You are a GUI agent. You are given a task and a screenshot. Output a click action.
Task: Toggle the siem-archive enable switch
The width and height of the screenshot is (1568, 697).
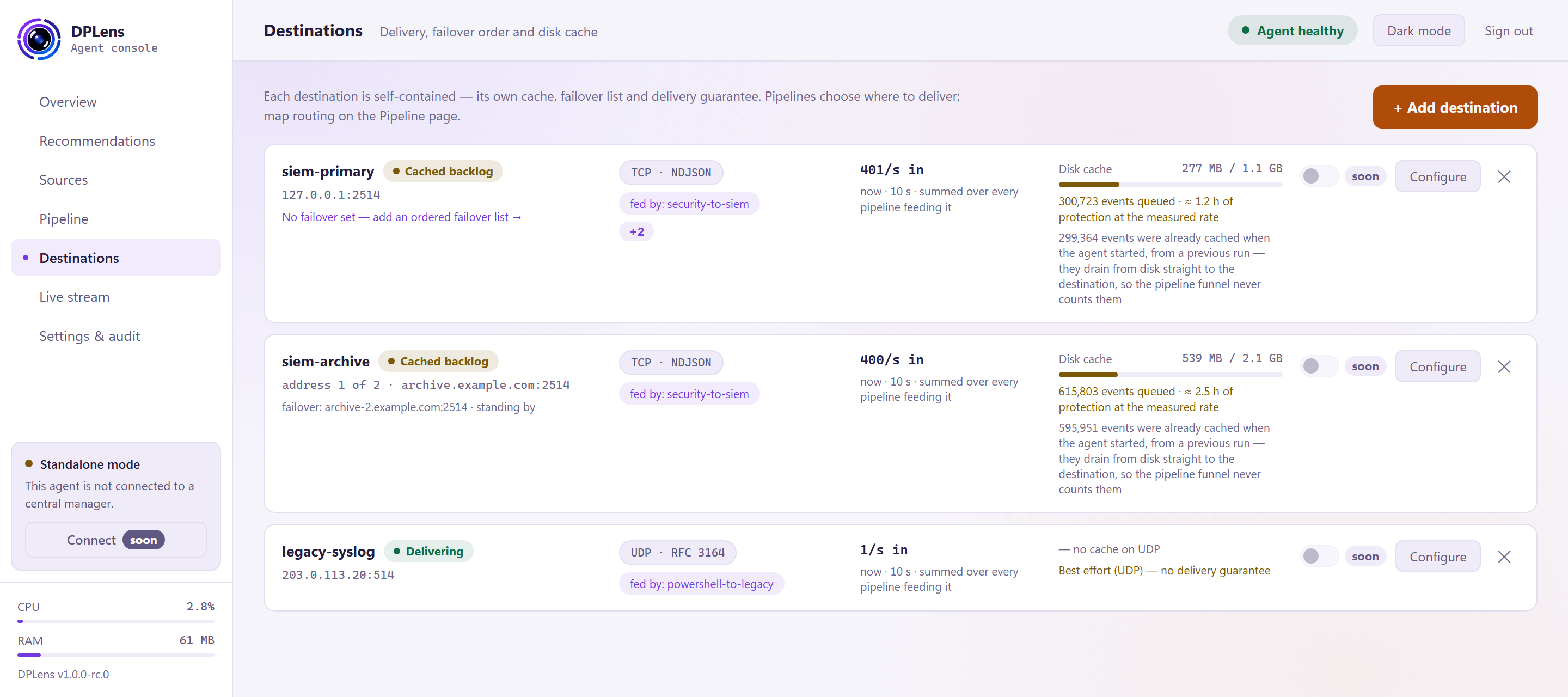pos(1319,366)
